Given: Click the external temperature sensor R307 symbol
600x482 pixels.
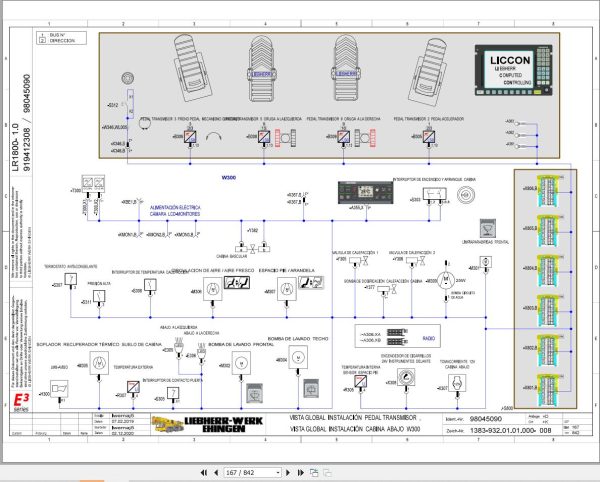Looking at the screenshot, I should click(133, 387).
